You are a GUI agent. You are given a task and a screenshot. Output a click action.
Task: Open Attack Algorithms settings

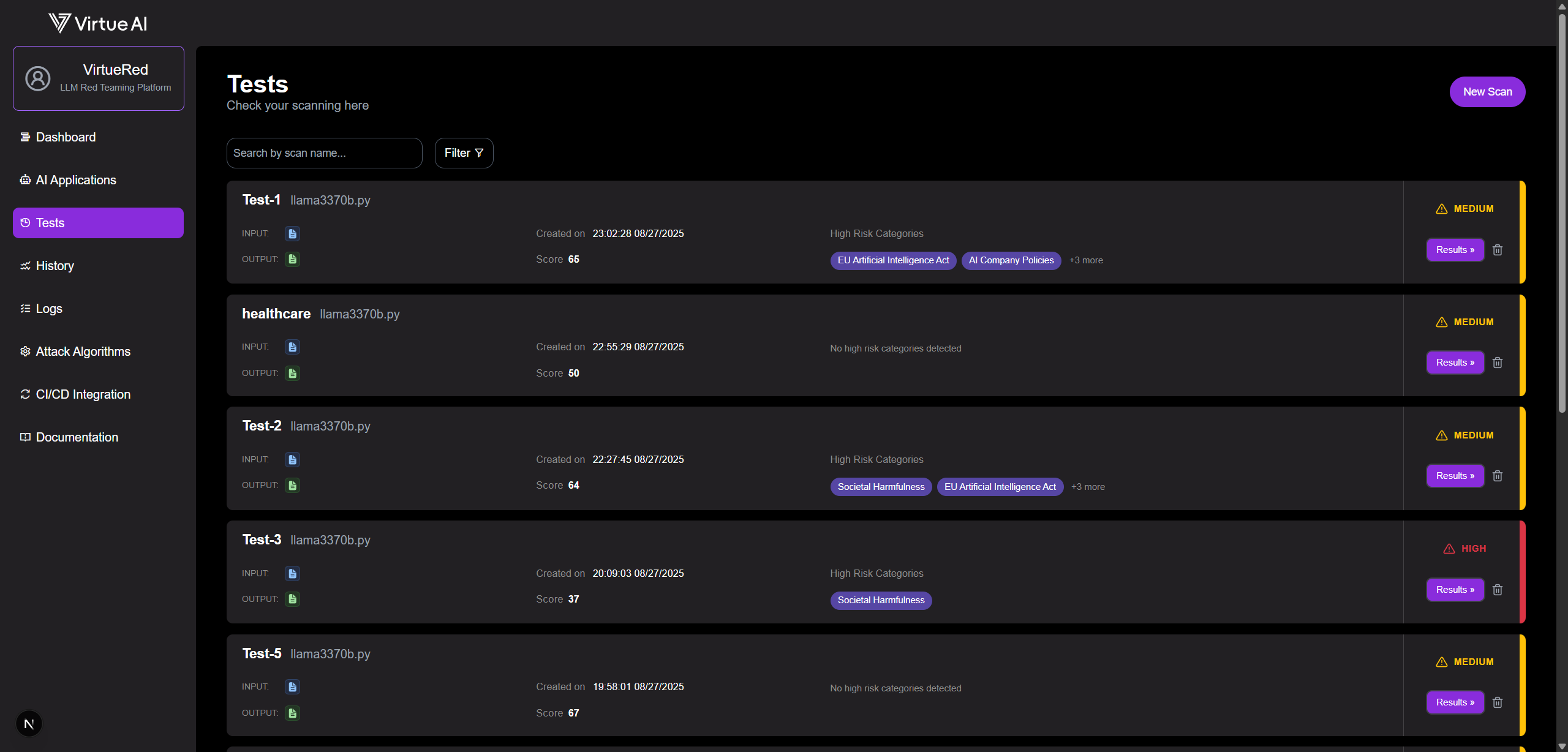pyautogui.click(x=82, y=351)
